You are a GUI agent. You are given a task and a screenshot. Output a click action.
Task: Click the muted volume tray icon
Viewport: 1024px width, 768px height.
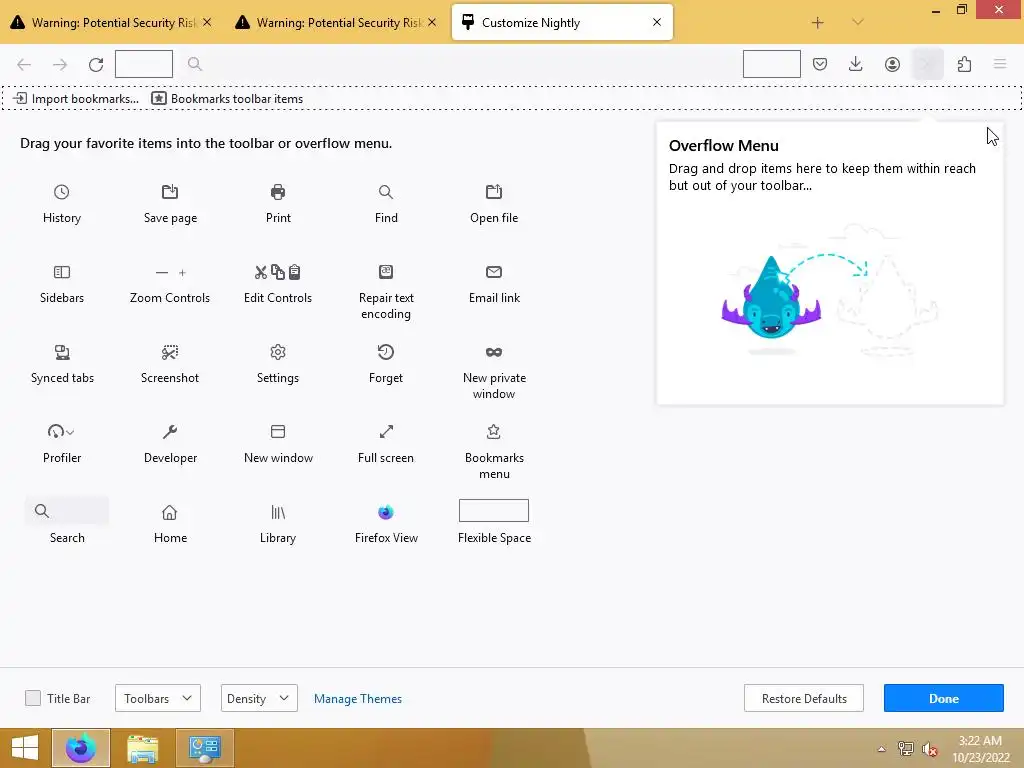929,749
